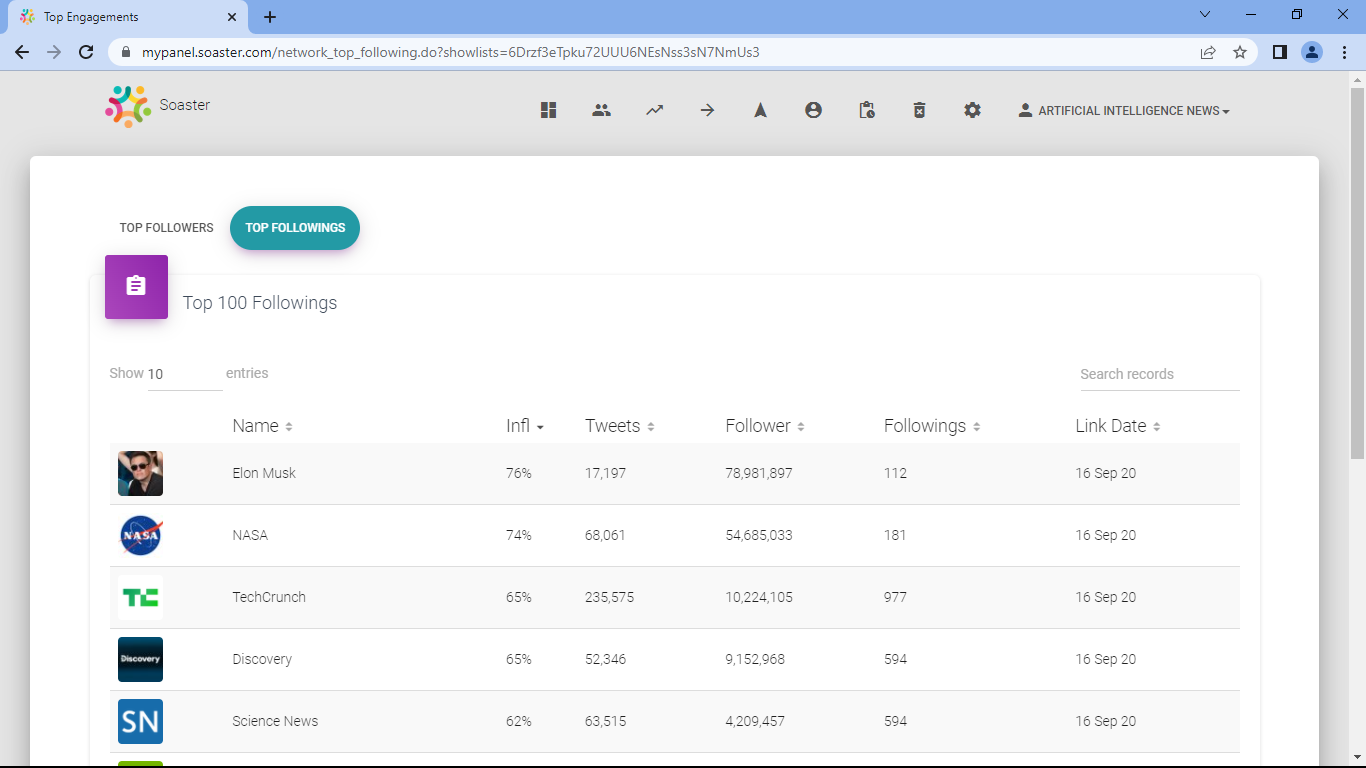Close the Top Engagements tab
This screenshot has width=1366, height=768.
tap(232, 17)
